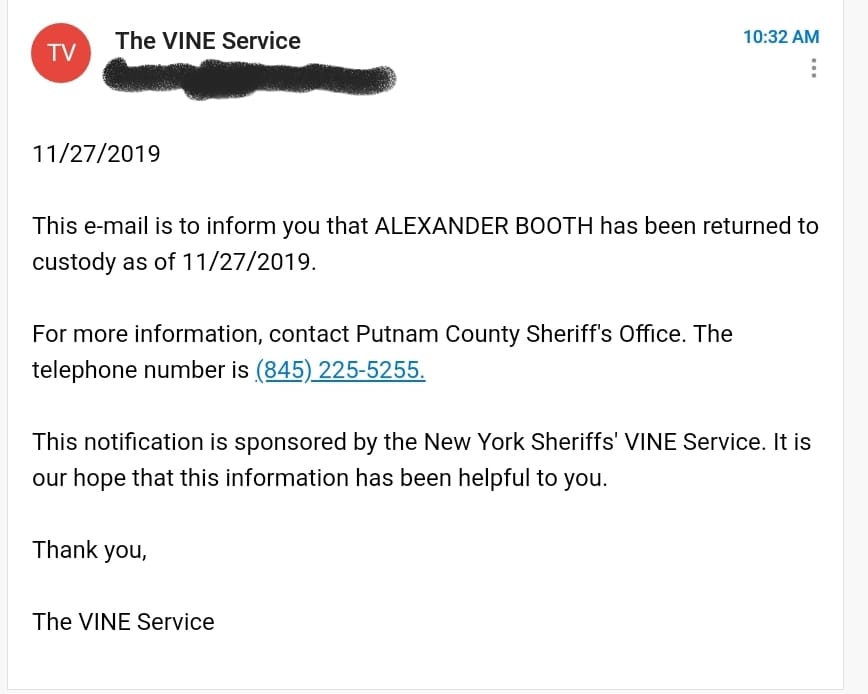Screen dimensions: 868x694
Task: Click sender name The VINE Service in header
Action: point(208,41)
